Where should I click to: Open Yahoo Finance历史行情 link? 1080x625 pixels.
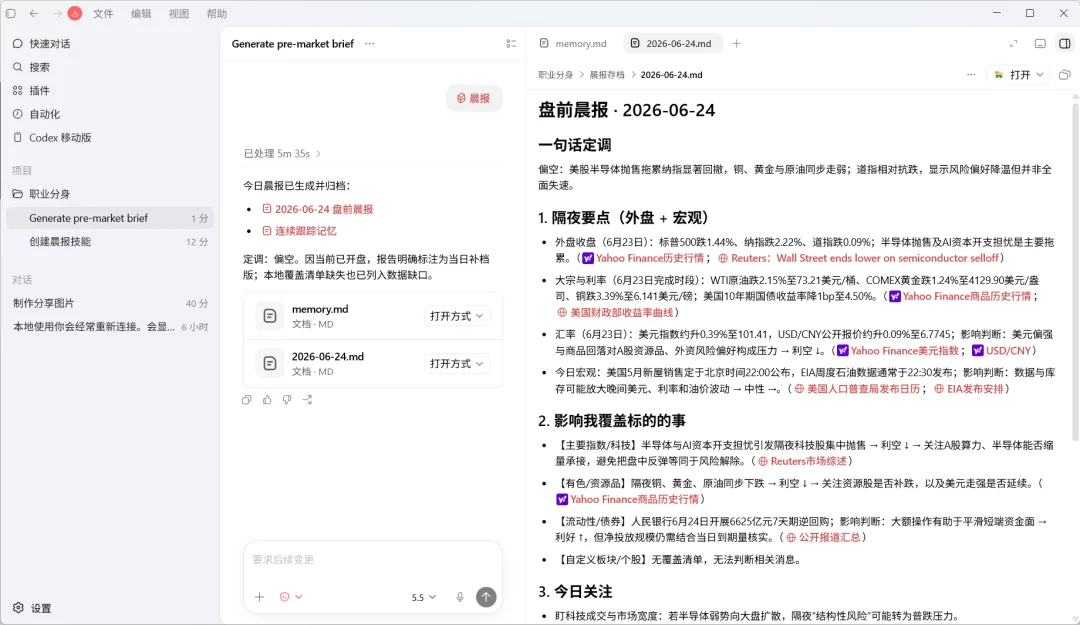pyautogui.click(x=643, y=258)
